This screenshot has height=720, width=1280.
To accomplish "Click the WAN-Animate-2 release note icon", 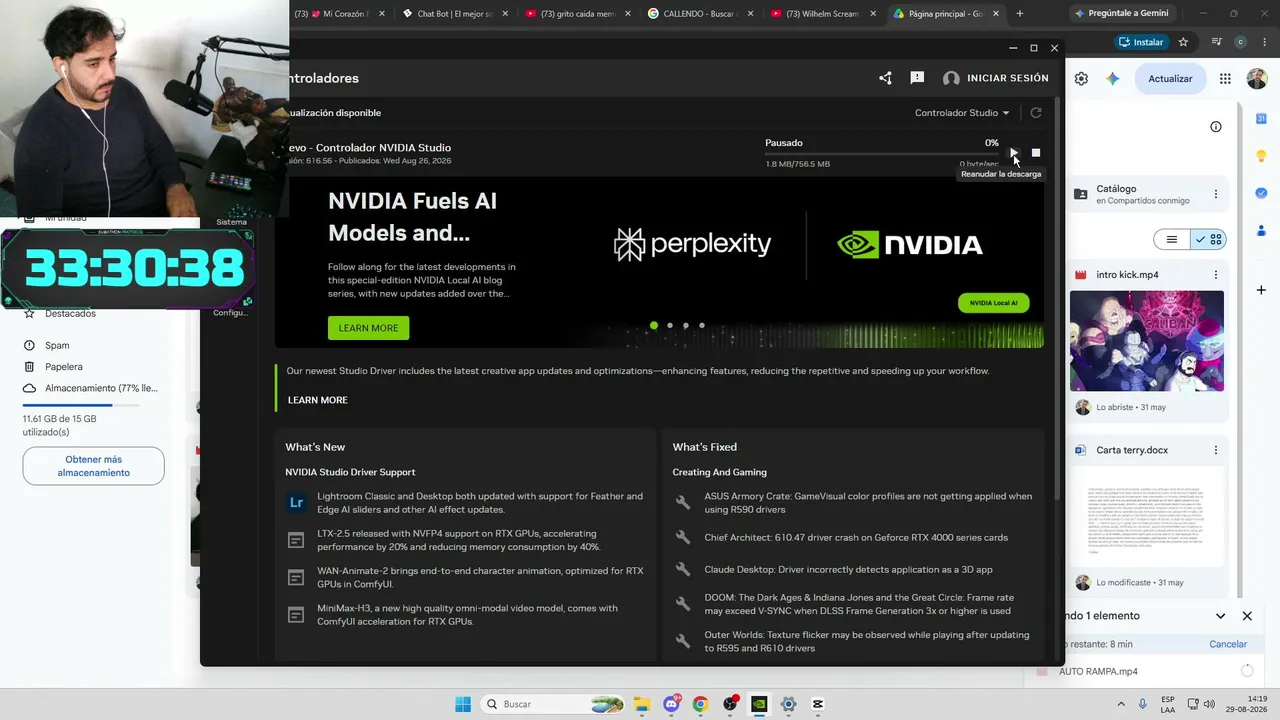I will coord(296,577).
